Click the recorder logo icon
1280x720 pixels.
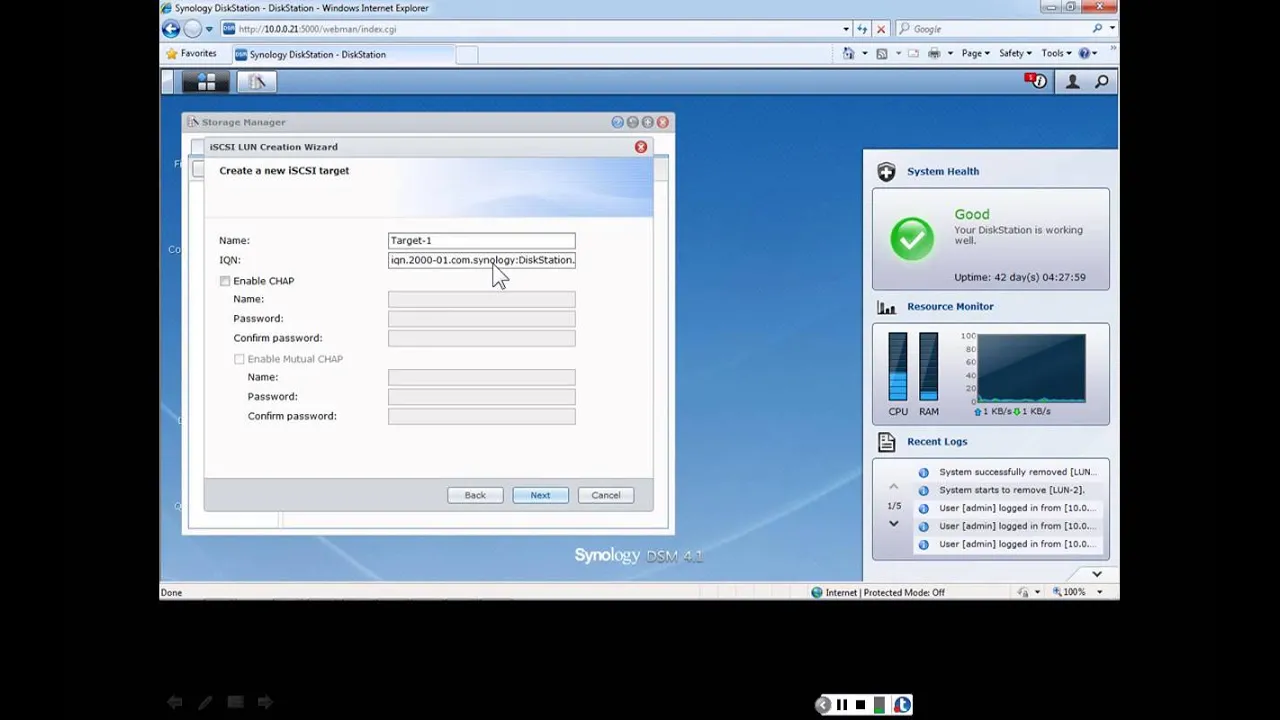pos(902,705)
